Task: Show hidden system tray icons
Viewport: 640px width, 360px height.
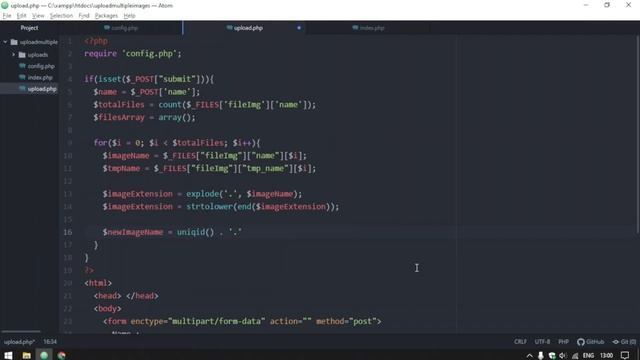Action: tap(529, 356)
